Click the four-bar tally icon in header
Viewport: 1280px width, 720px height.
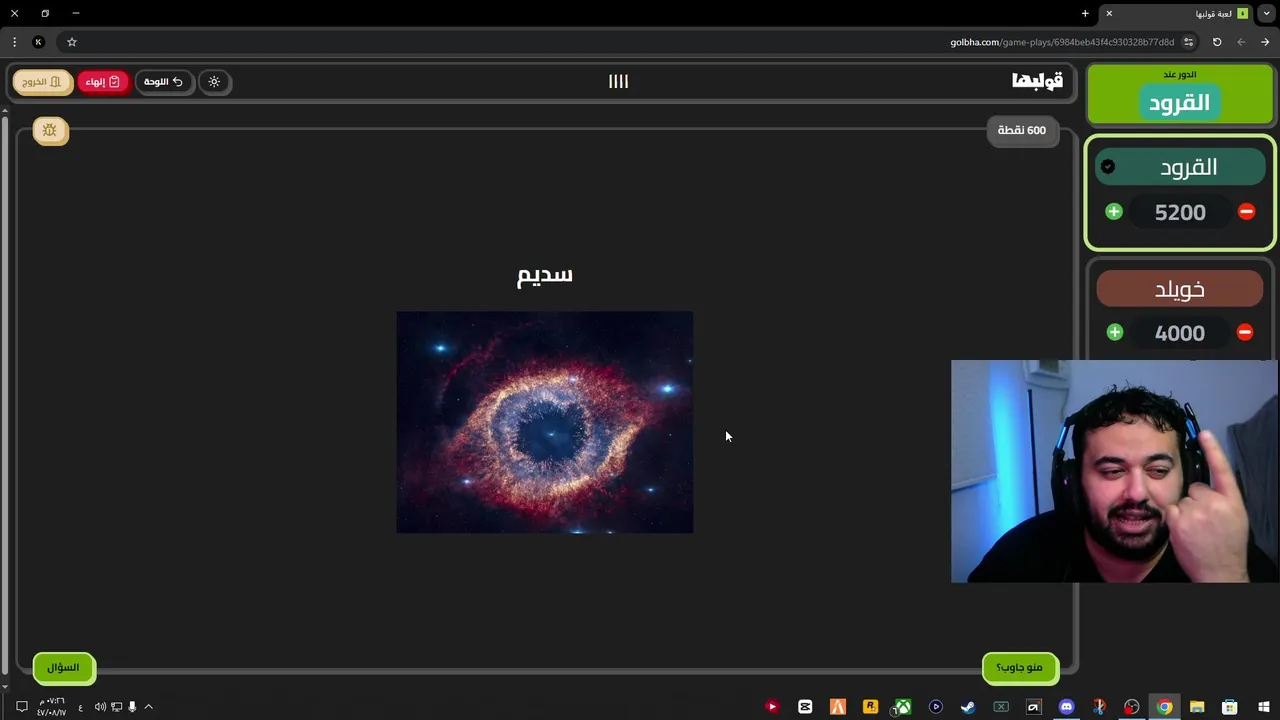(619, 81)
